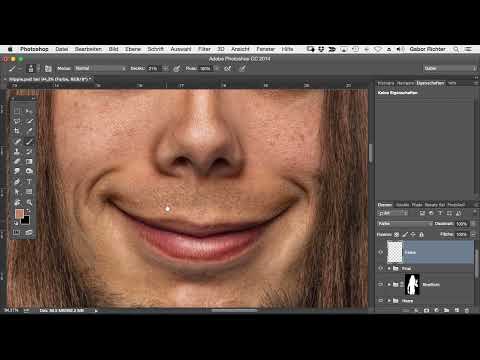Select the Rectangular Marquee tool
Image resolution: width=480 pixels, height=360 pixels.
[x=17, y=111]
